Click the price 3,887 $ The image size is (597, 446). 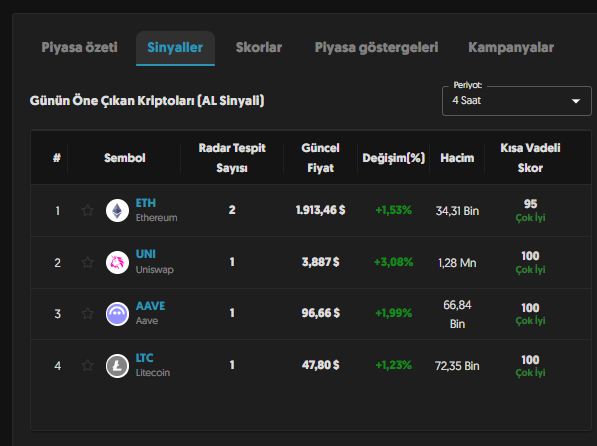(x=321, y=262)
